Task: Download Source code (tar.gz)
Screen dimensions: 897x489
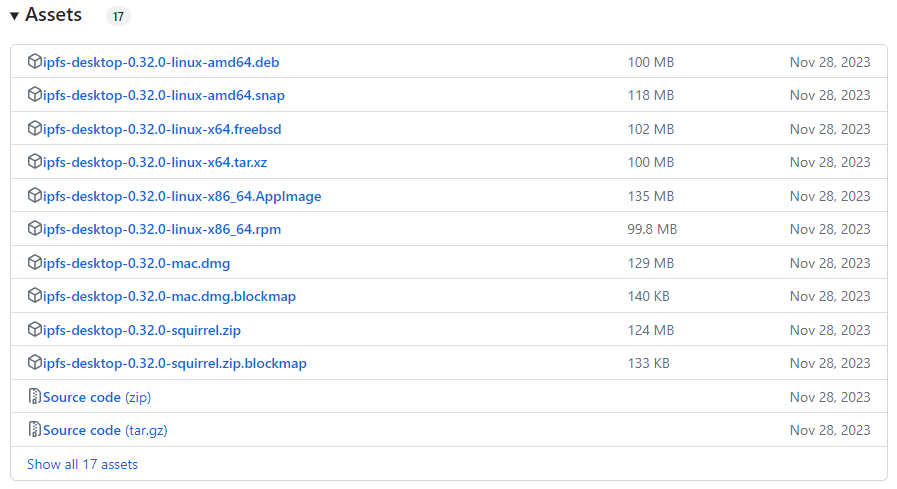Action: tap(105, 431)
